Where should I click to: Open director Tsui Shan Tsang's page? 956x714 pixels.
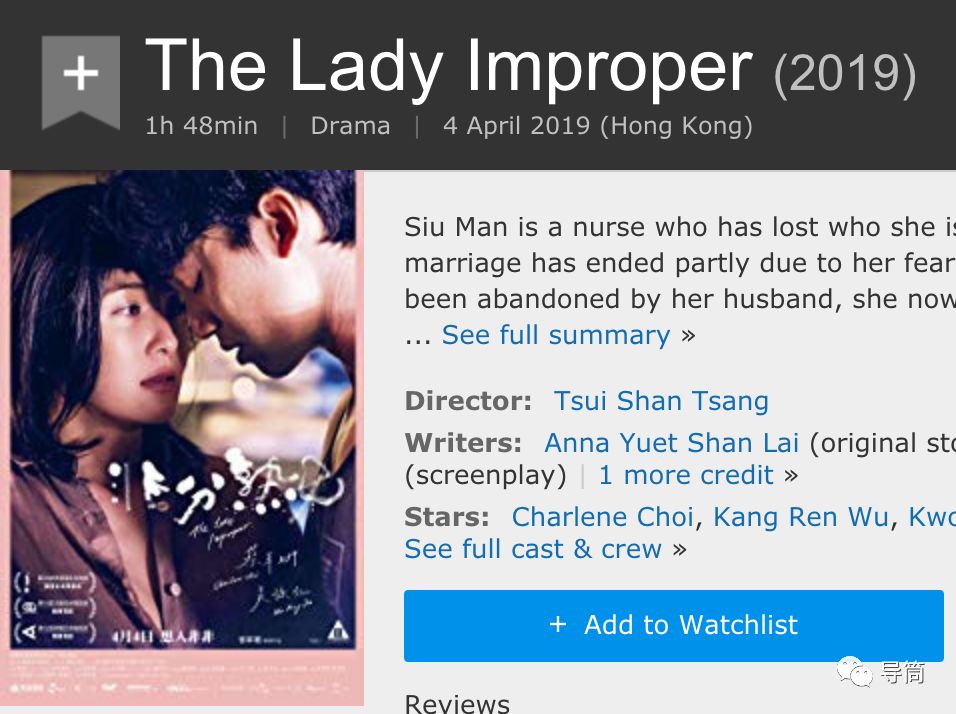pos(661,401)
